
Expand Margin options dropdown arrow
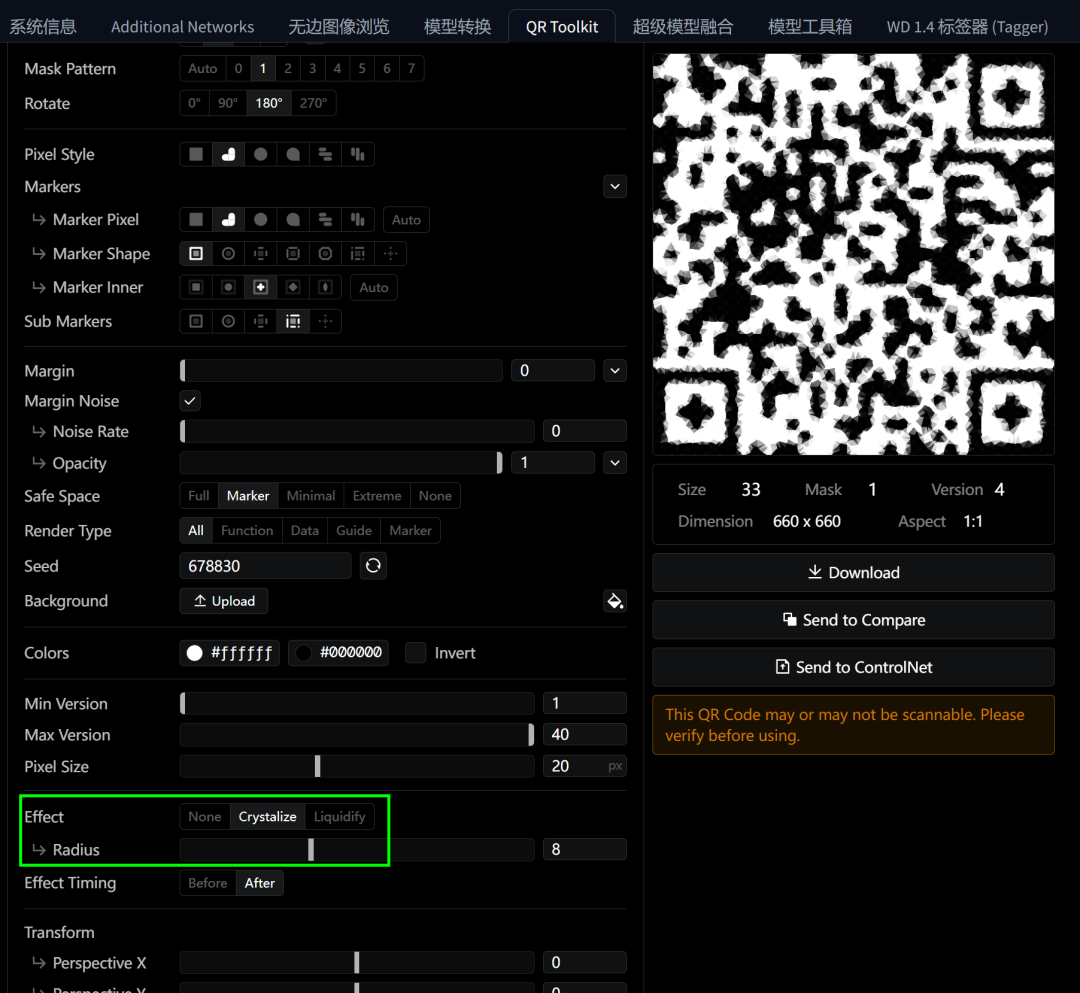point(614,370)
